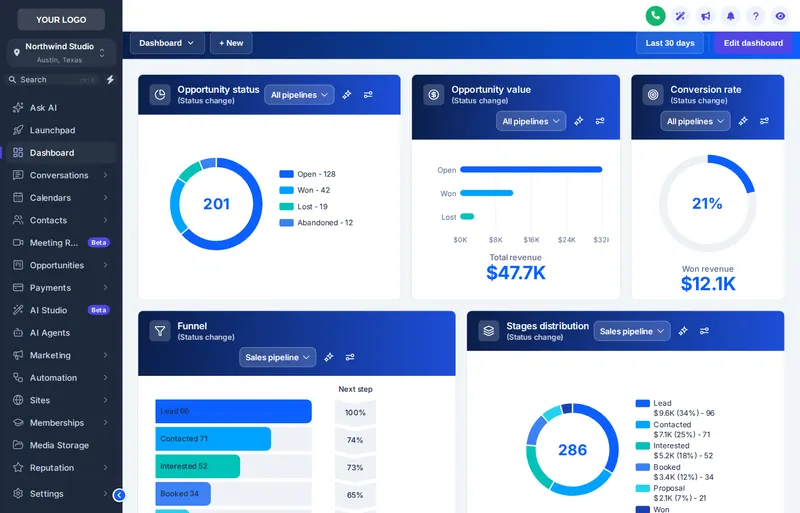Open All pipelines dropdown on Opportunity status

pos(299,94)
